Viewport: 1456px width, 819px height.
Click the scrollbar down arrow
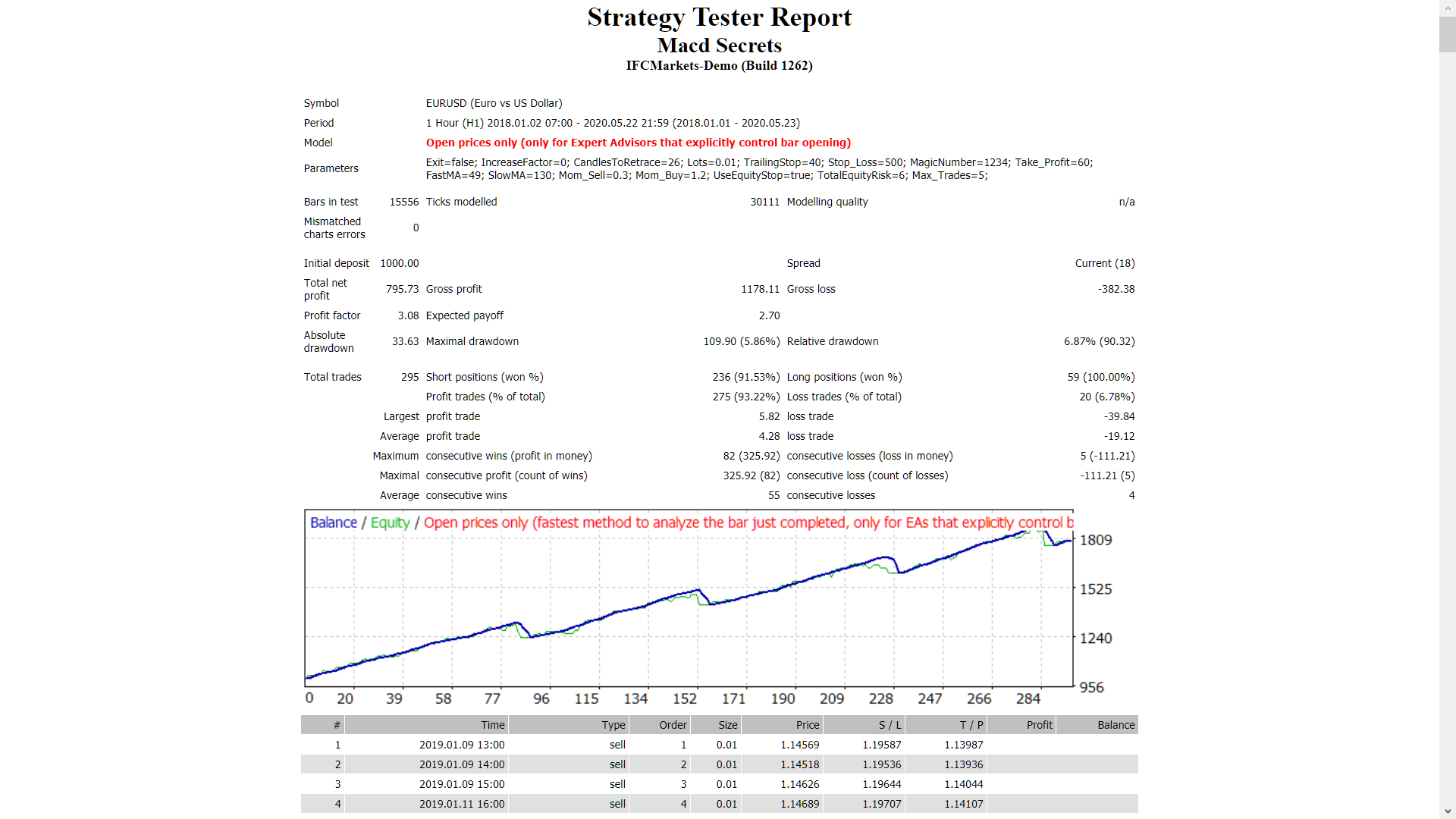pos(1447,811)
